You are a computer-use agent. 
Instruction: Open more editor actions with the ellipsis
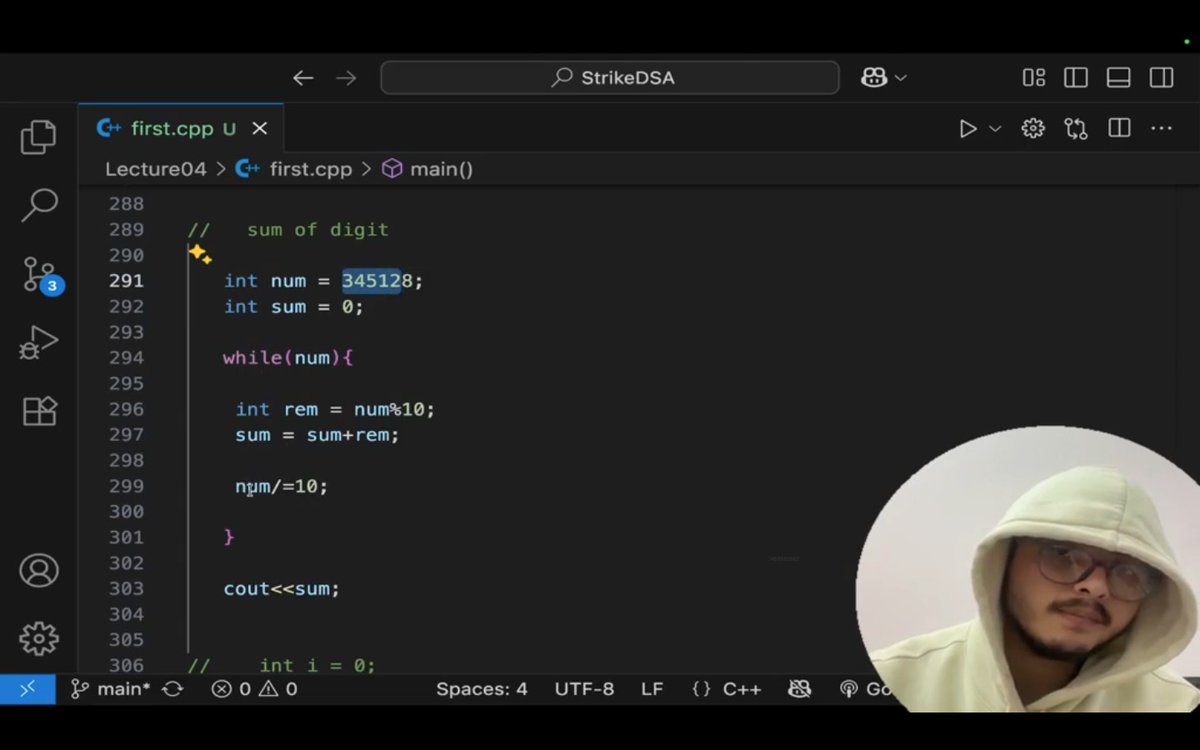coord(1160,128)
